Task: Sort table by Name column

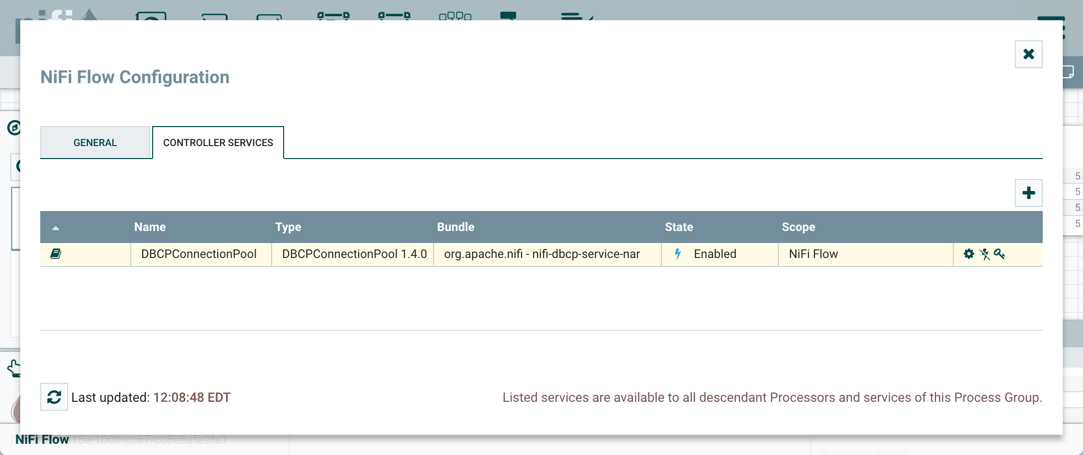Action: (x=150, y=227)
